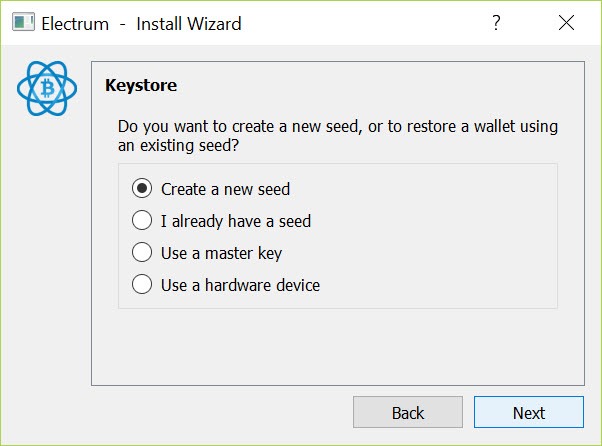The height and width of the screenshot is (446, 602).
Task: Click the Create a new seed label text
Action: 225,189
